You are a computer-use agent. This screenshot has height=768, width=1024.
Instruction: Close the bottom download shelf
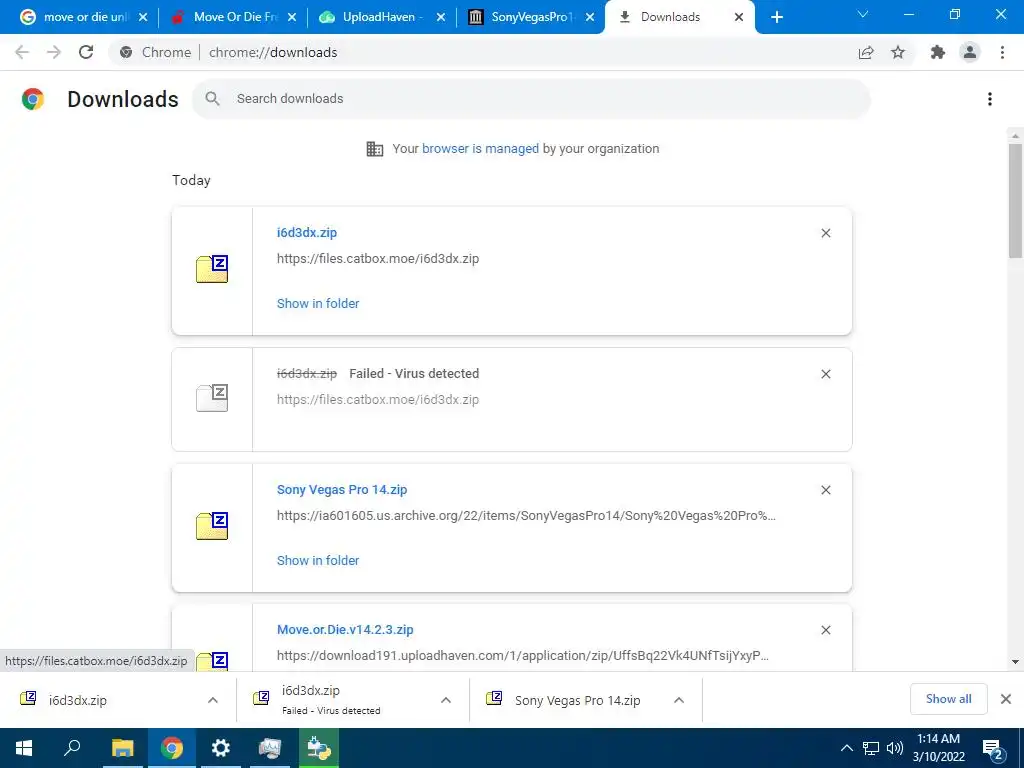pyautogui.click(x=1006, y=699)
